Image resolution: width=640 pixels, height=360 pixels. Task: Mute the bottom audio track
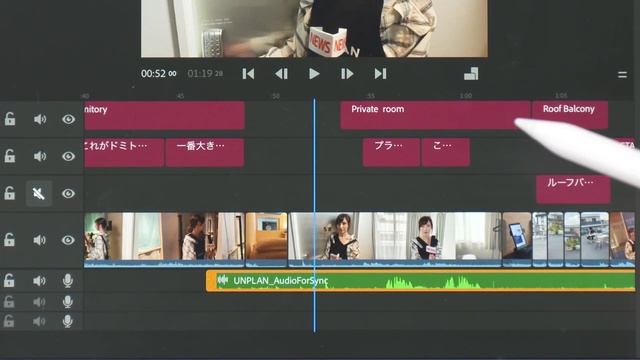[x=39, y=321]
